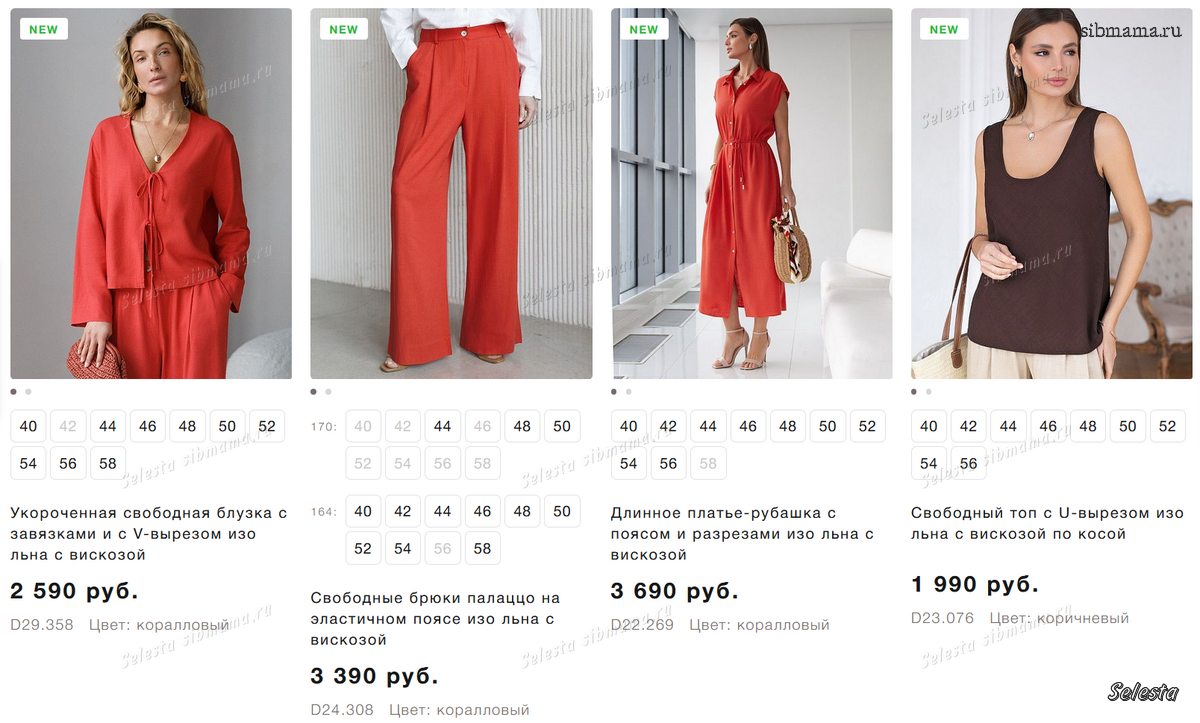The width and height of the screenshot is (1200, 723).
Task: Click the NEW badge on coral blouse photo
Action: tap(43, 29)
